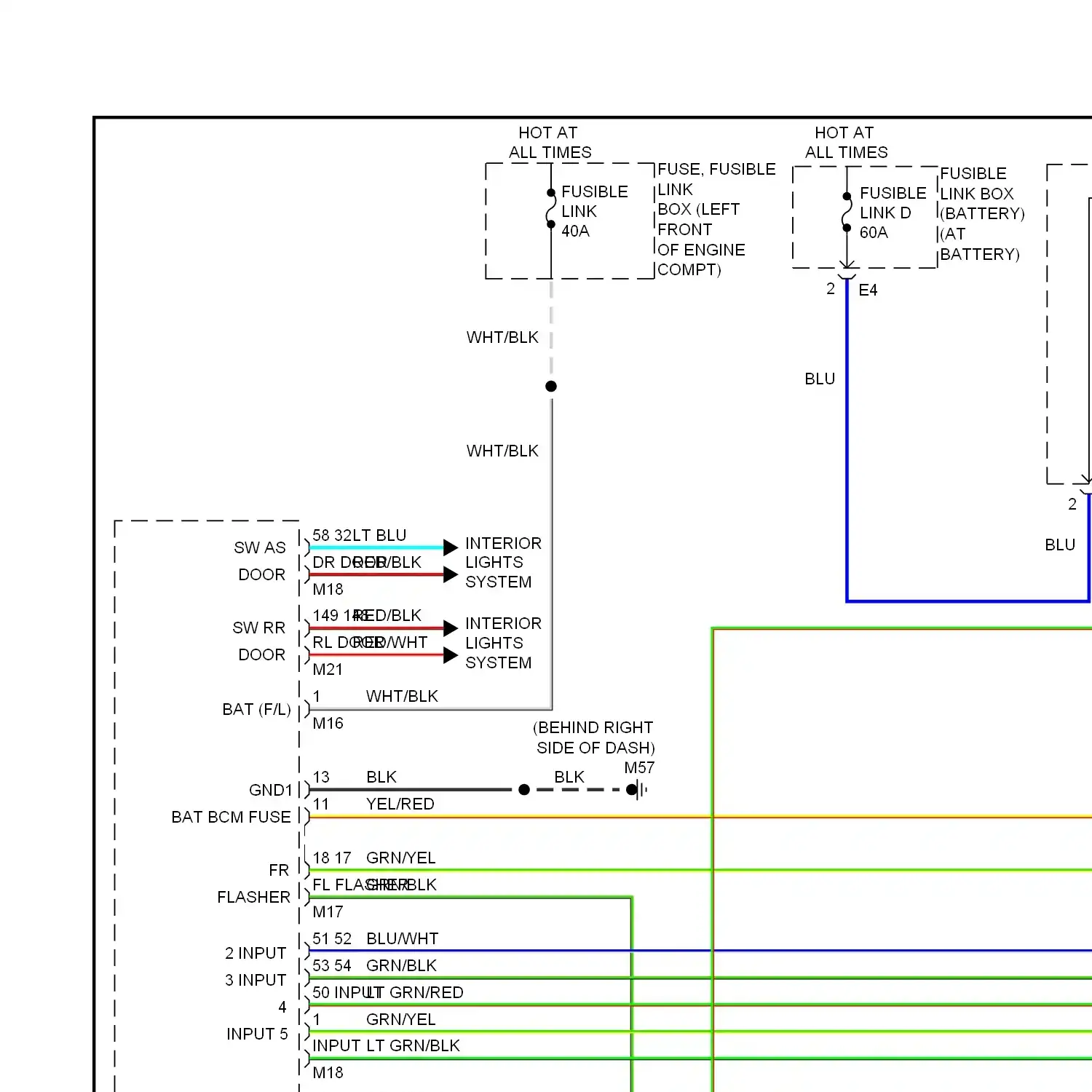Click the splice dot on the WHT/BLK wire
1092x1092 pixels.
click(x=551, y=387)
